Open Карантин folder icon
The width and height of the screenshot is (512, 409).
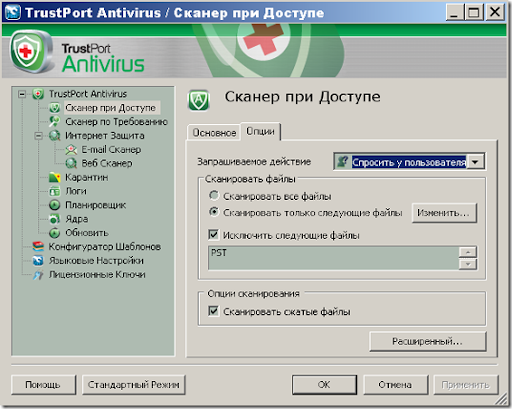(54, 177)
